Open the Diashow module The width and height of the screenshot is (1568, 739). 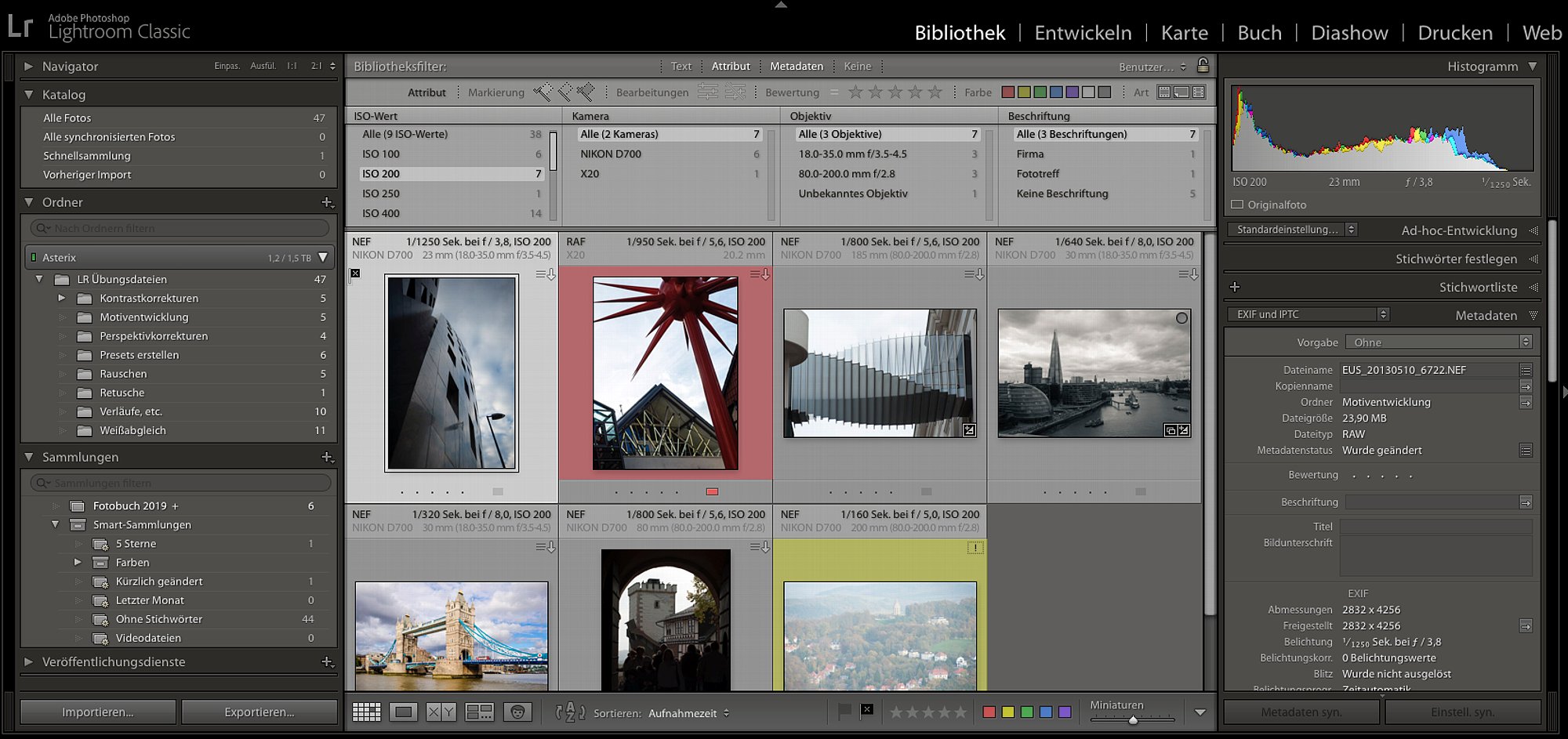point(1349,33)
